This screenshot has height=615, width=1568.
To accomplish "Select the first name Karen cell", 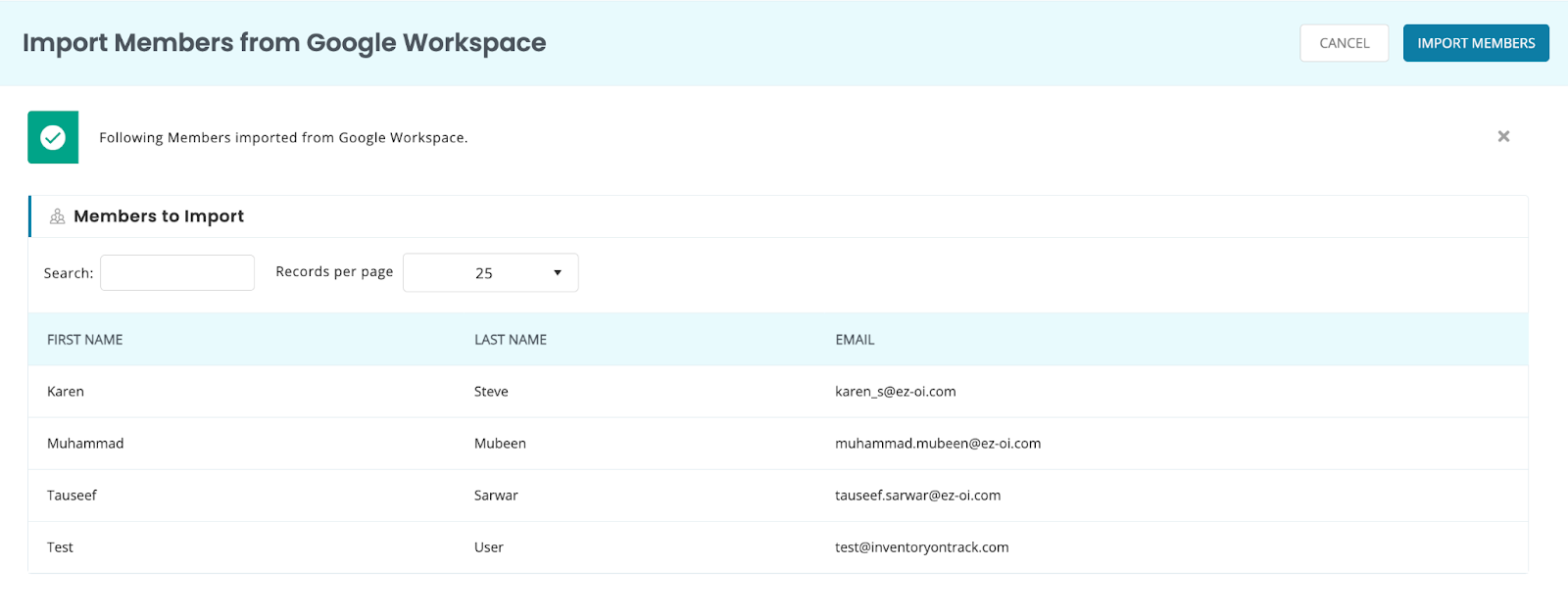I will [66, 392].
